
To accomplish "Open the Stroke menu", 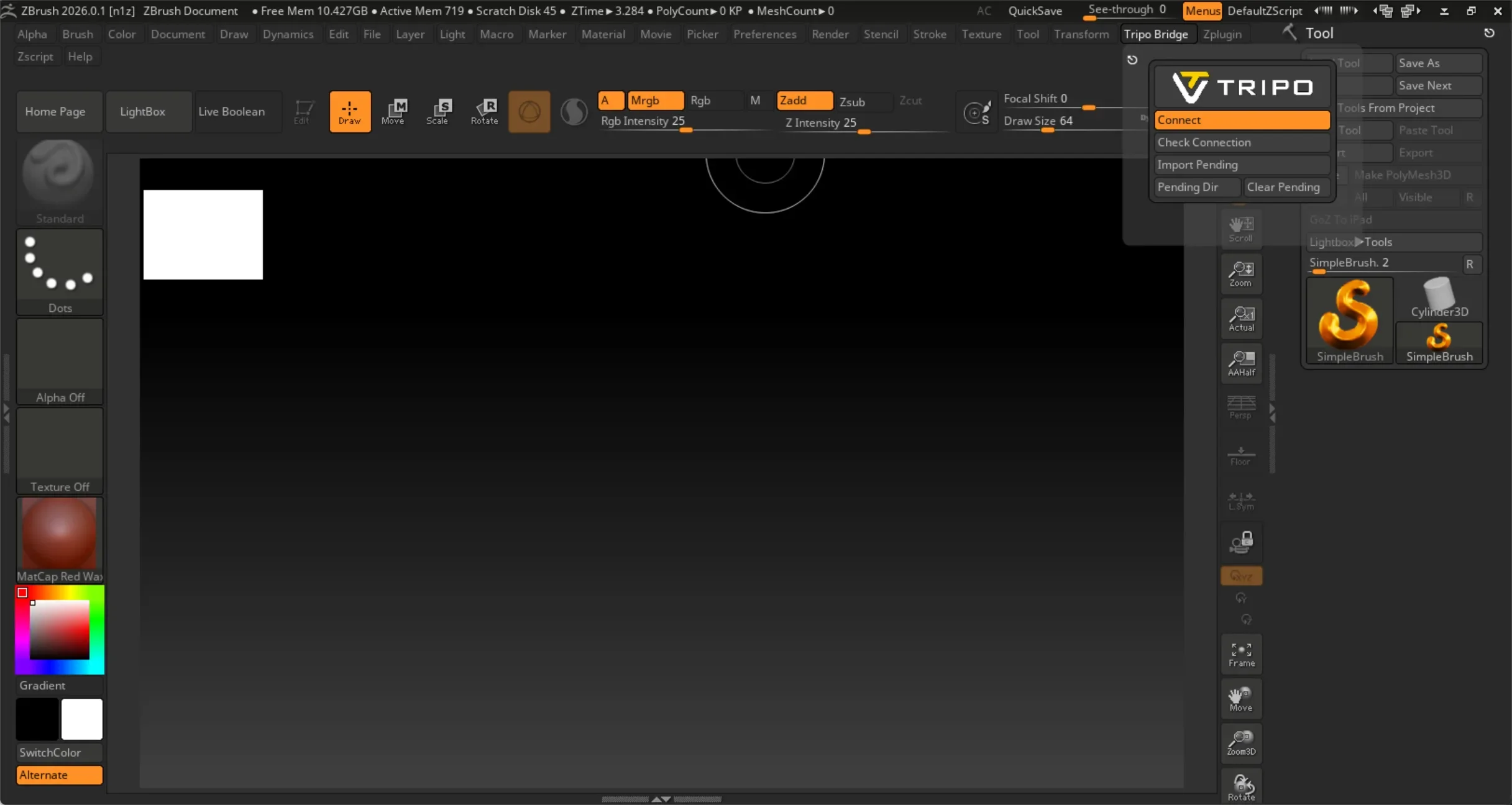I will pos(930,34).
